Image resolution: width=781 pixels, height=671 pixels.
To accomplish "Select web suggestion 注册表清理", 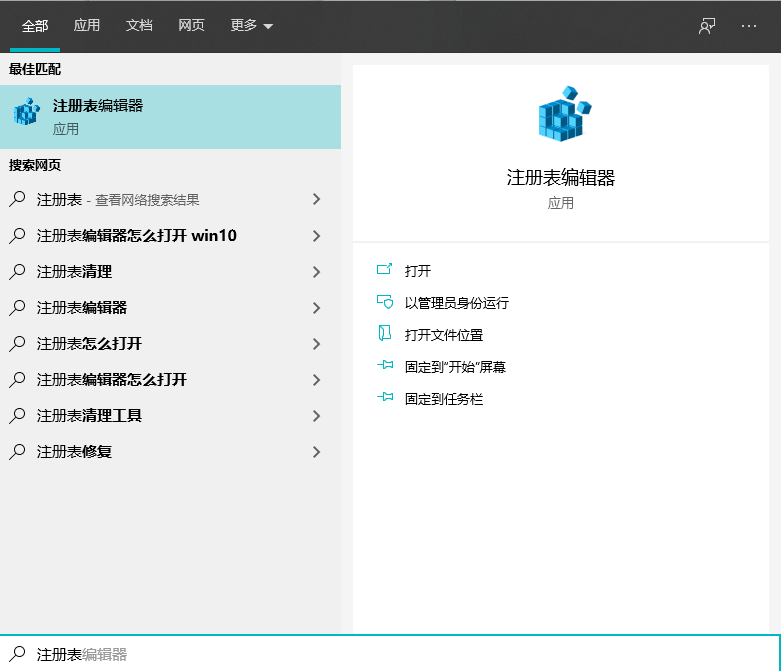I will (74, 271).
